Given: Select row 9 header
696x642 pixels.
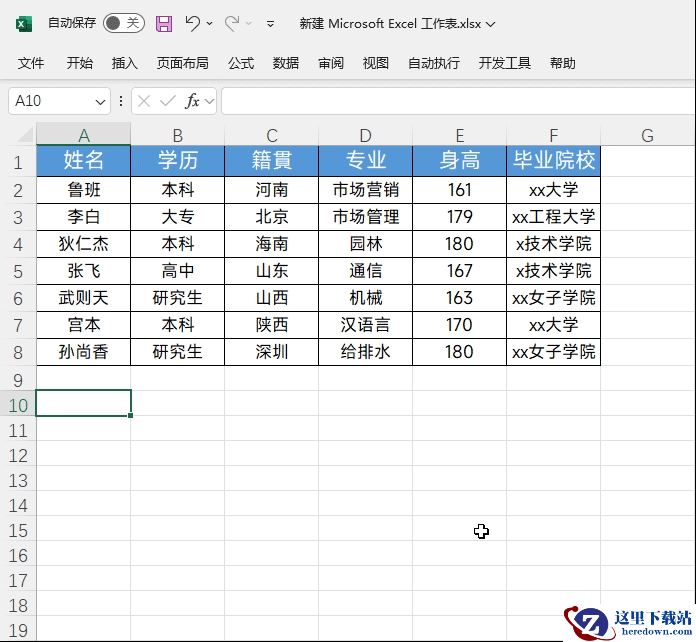Looking at the screenshot, I should pyautogui.click(x=18, y=380).
